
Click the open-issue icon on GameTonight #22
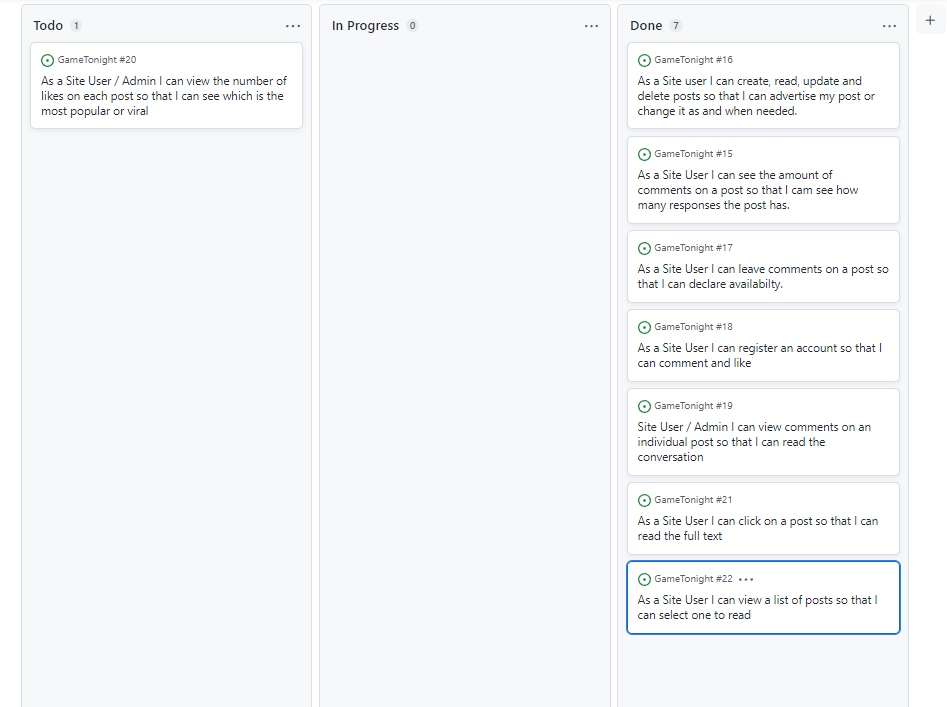coord(644,580)
